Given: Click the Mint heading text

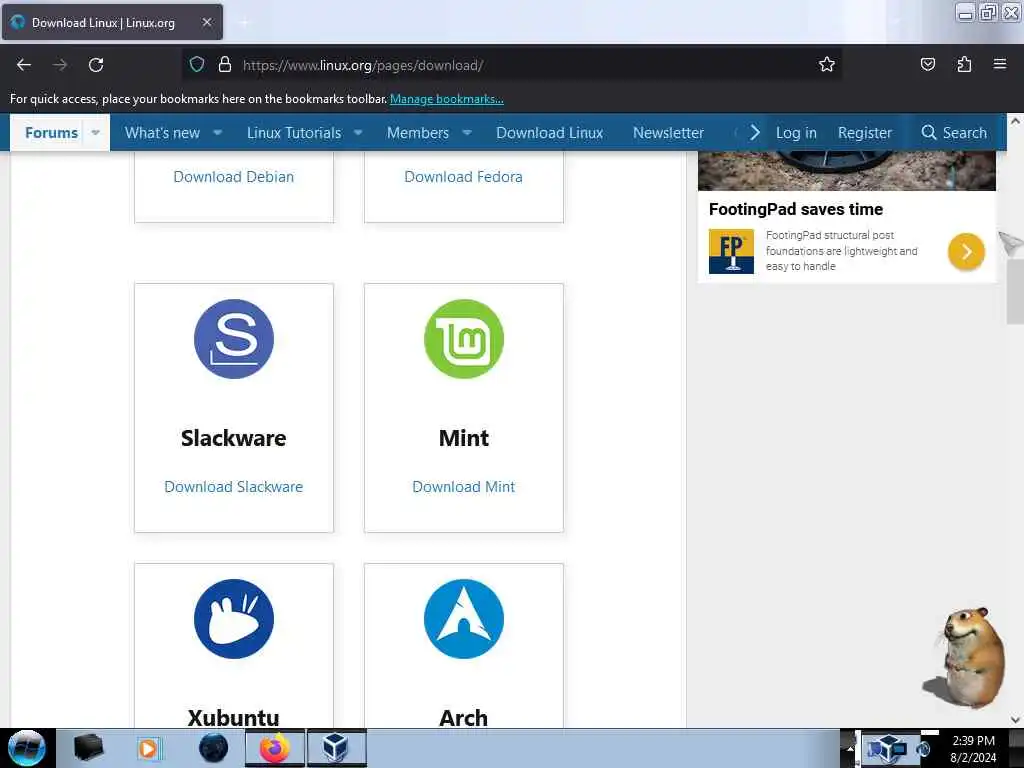Looking at the screenshot, I should [x=464, y=438].
